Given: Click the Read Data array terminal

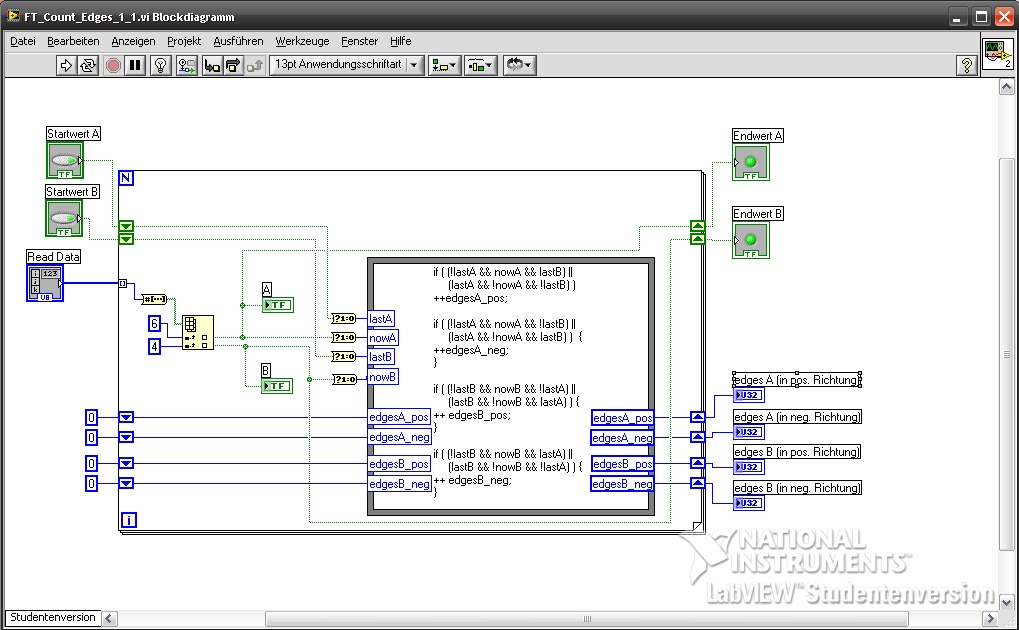Looking at the screenshot, I should 45,283.
